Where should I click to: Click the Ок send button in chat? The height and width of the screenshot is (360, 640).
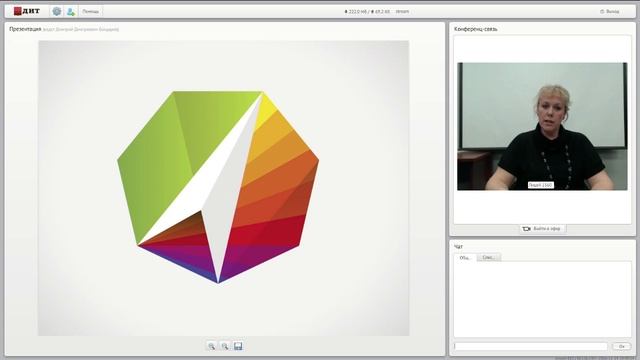coord(622,346)
